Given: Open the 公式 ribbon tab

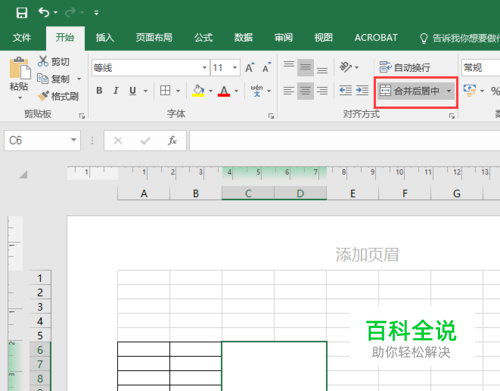Looking at the screenshot, I should click(203, 38).
